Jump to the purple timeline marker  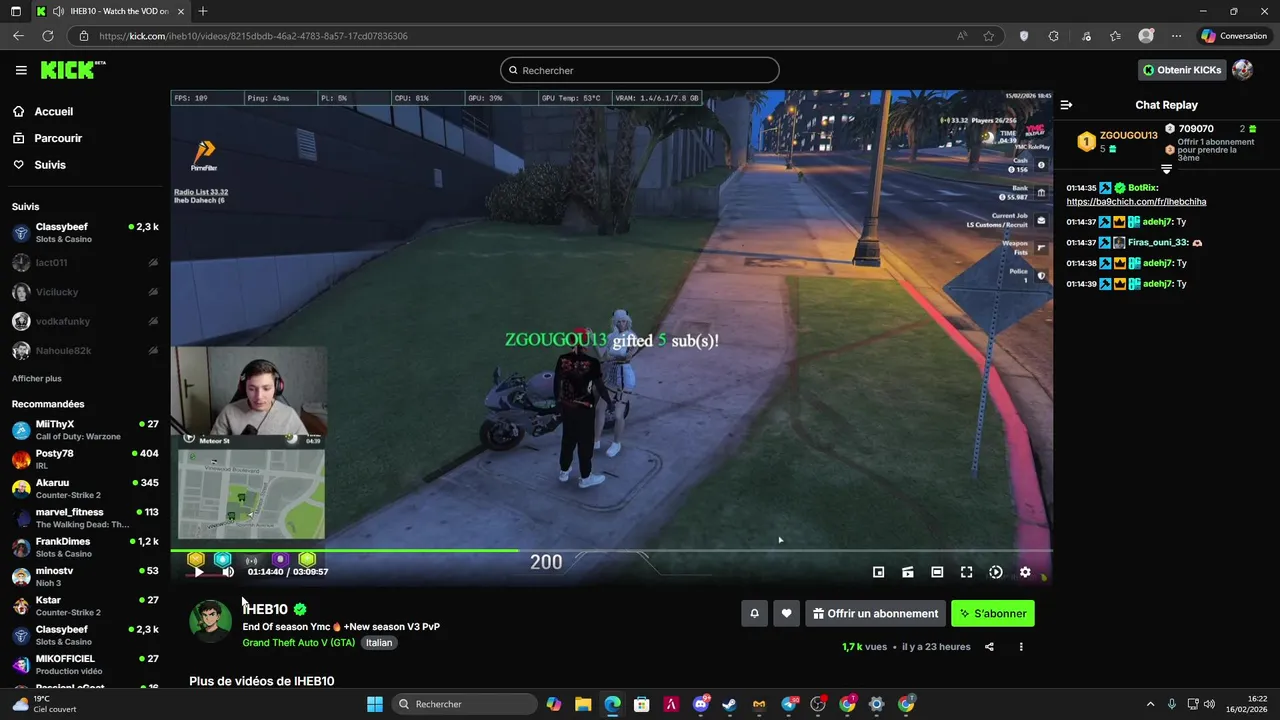(280, 559)
